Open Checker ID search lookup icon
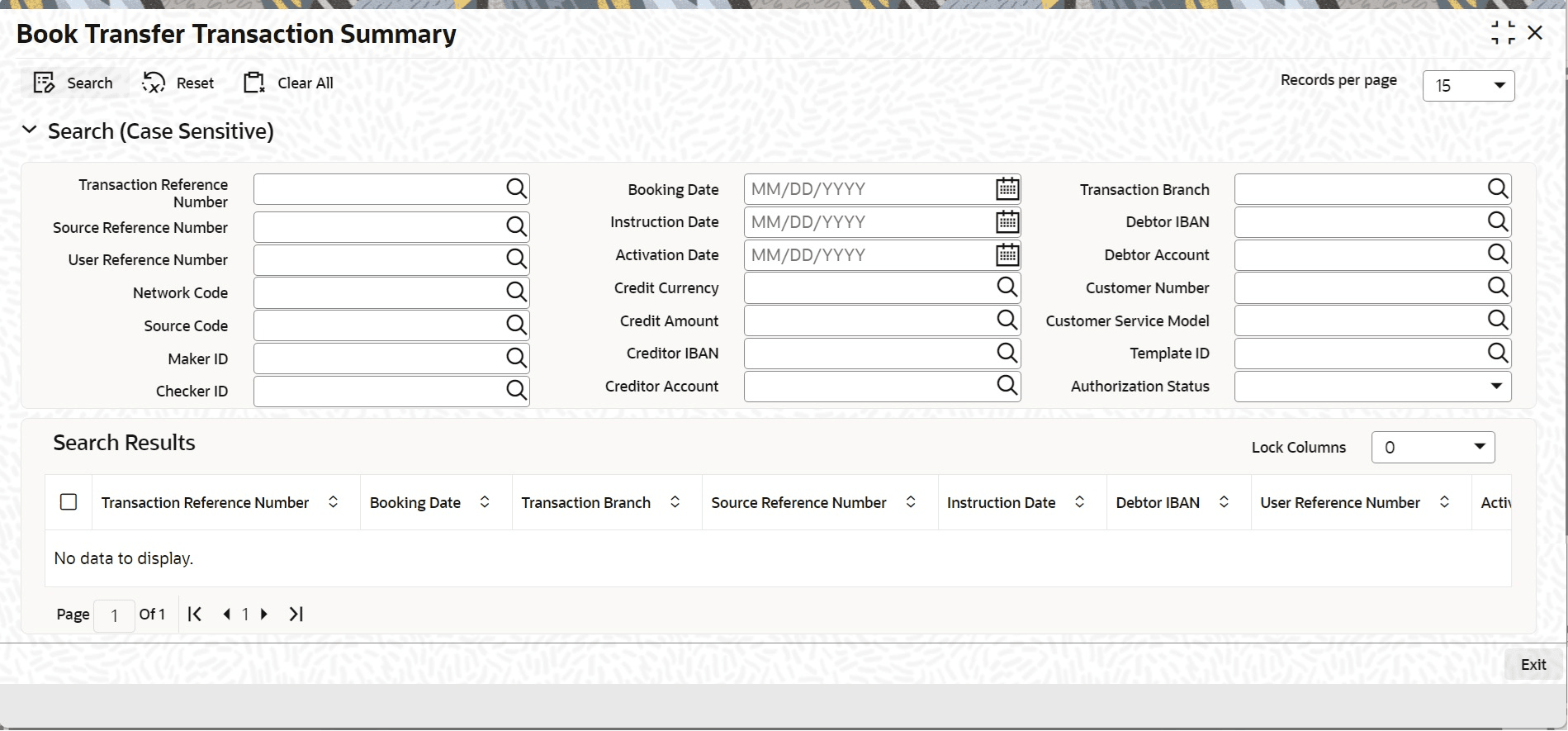1568x731 pixels. (516, 390)
